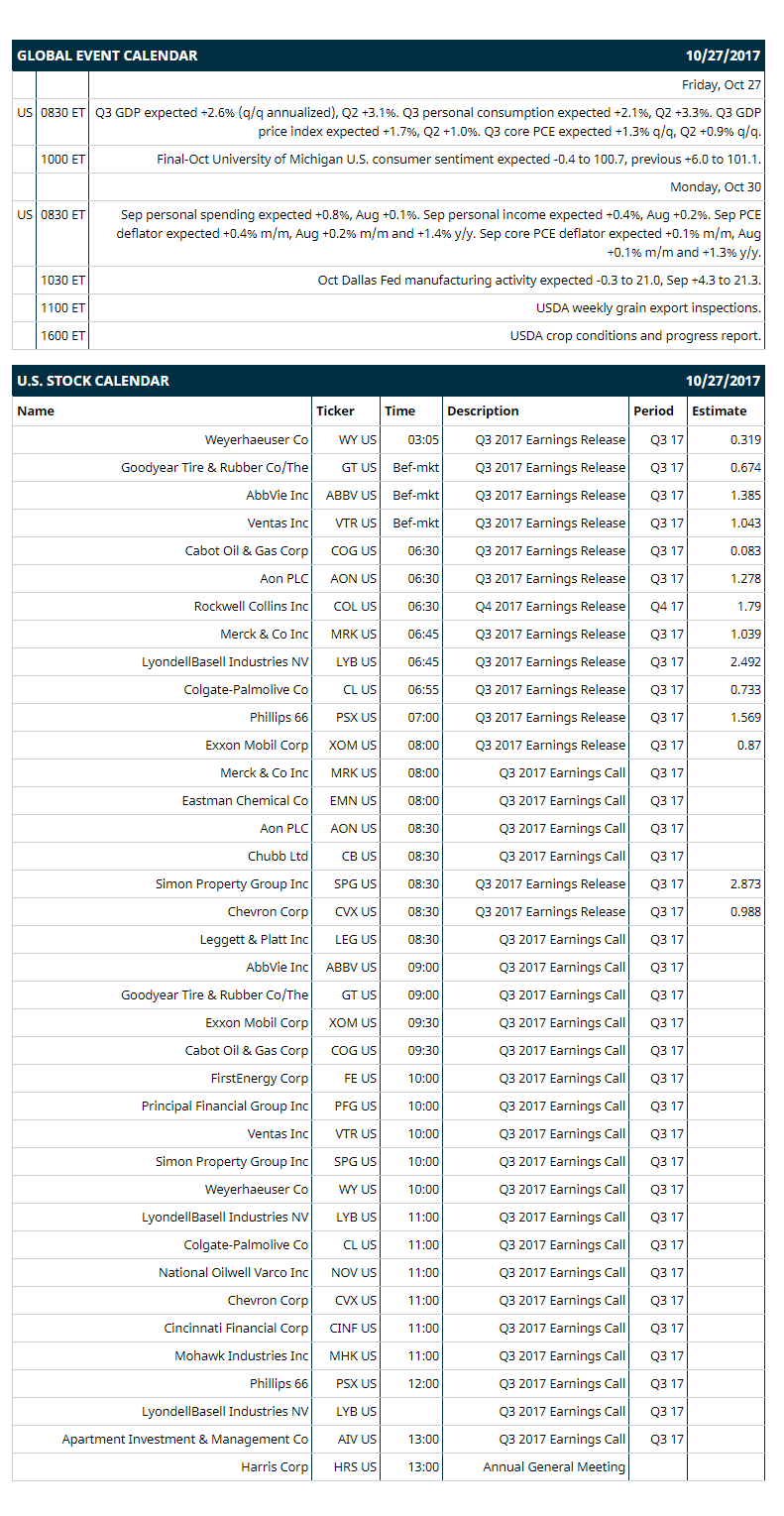Click the FE US ticker
784x1516 pixels.
(361, 1078)
